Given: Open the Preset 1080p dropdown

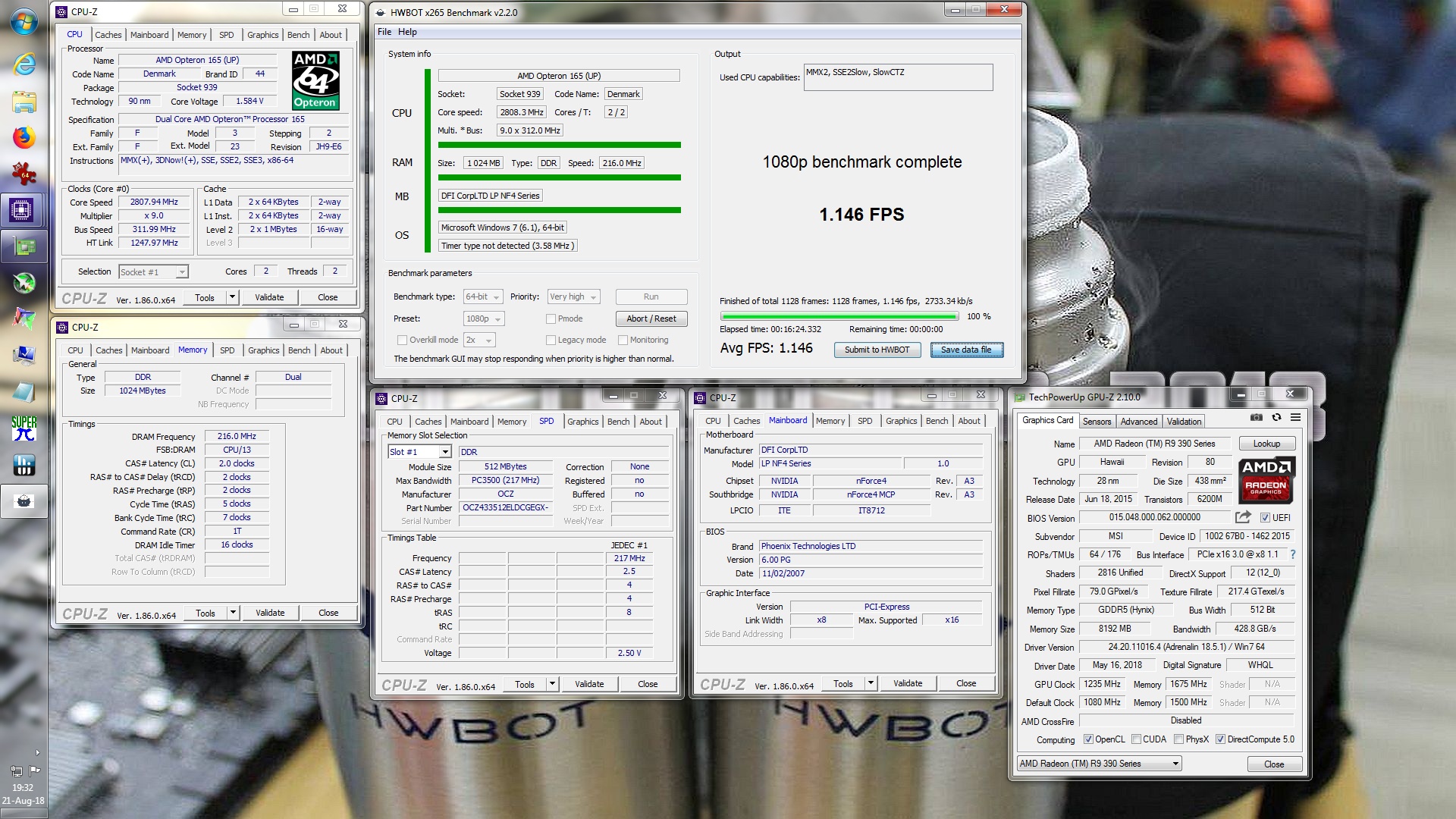Looking at the screenshot, I should 484,318.
